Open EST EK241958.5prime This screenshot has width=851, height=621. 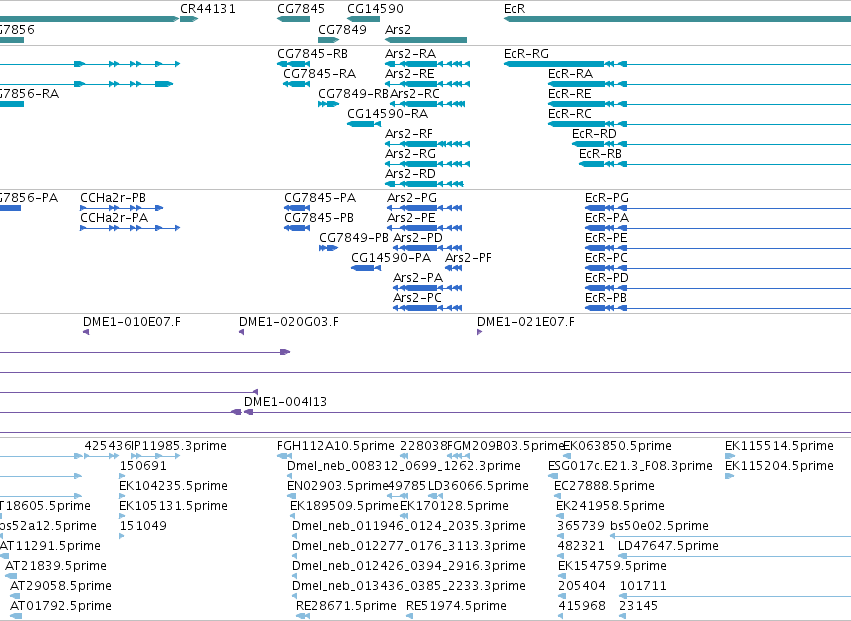[611, 506]
